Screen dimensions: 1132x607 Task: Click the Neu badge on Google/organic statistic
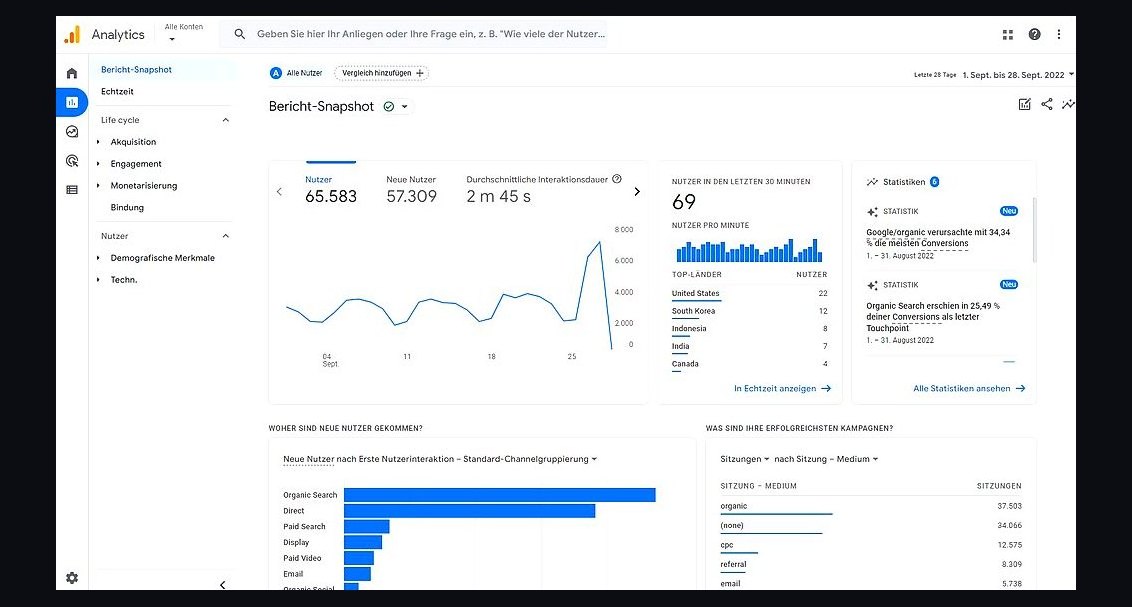pos(1009,211)
